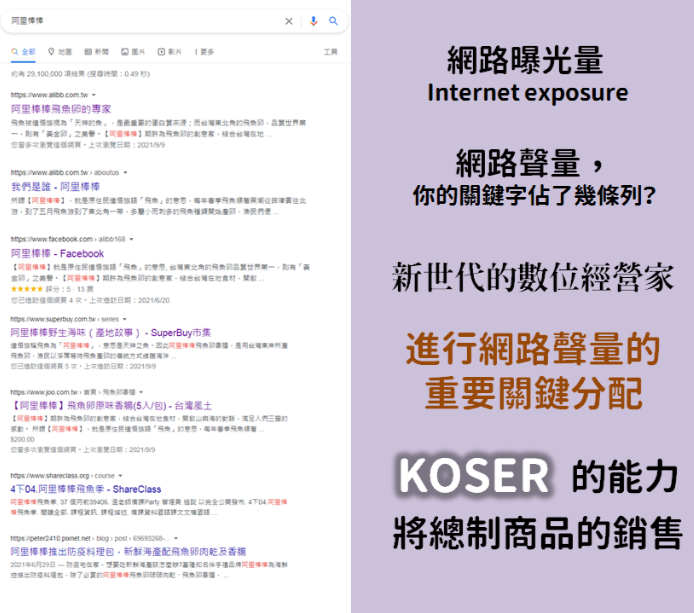This screenshot has width=694, height=613.
Task: Expand the arrow beside www.alibb.com.tw URL
Action: pyautogui.click(x=94, y=95)
